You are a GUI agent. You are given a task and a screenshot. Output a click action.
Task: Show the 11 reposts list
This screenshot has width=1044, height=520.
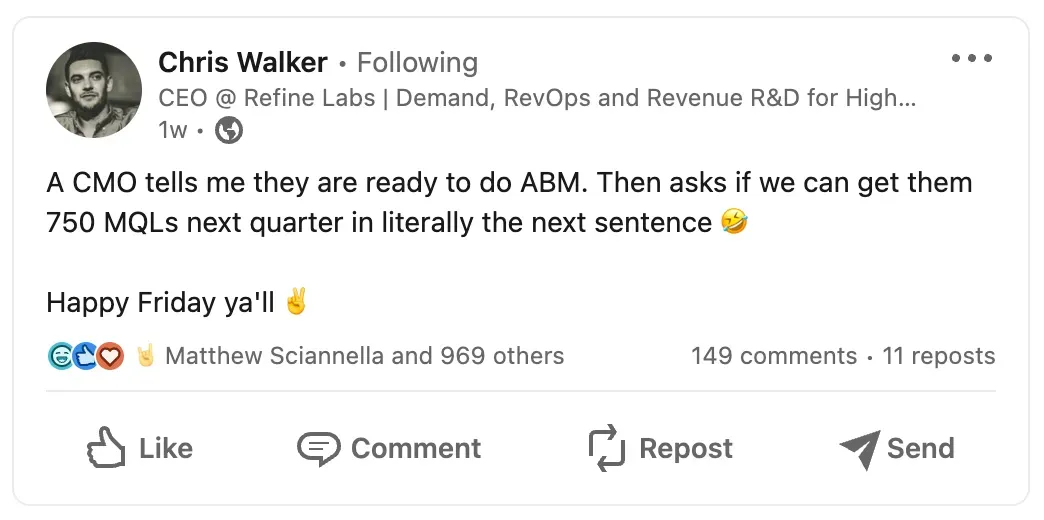[x=938, y=356]
